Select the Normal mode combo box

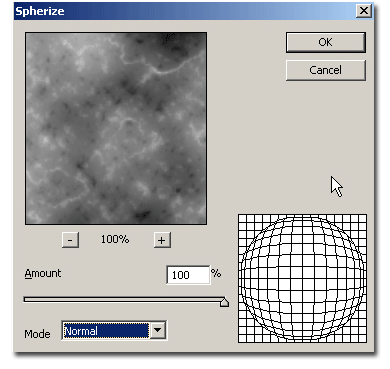[x=114, y=330]
